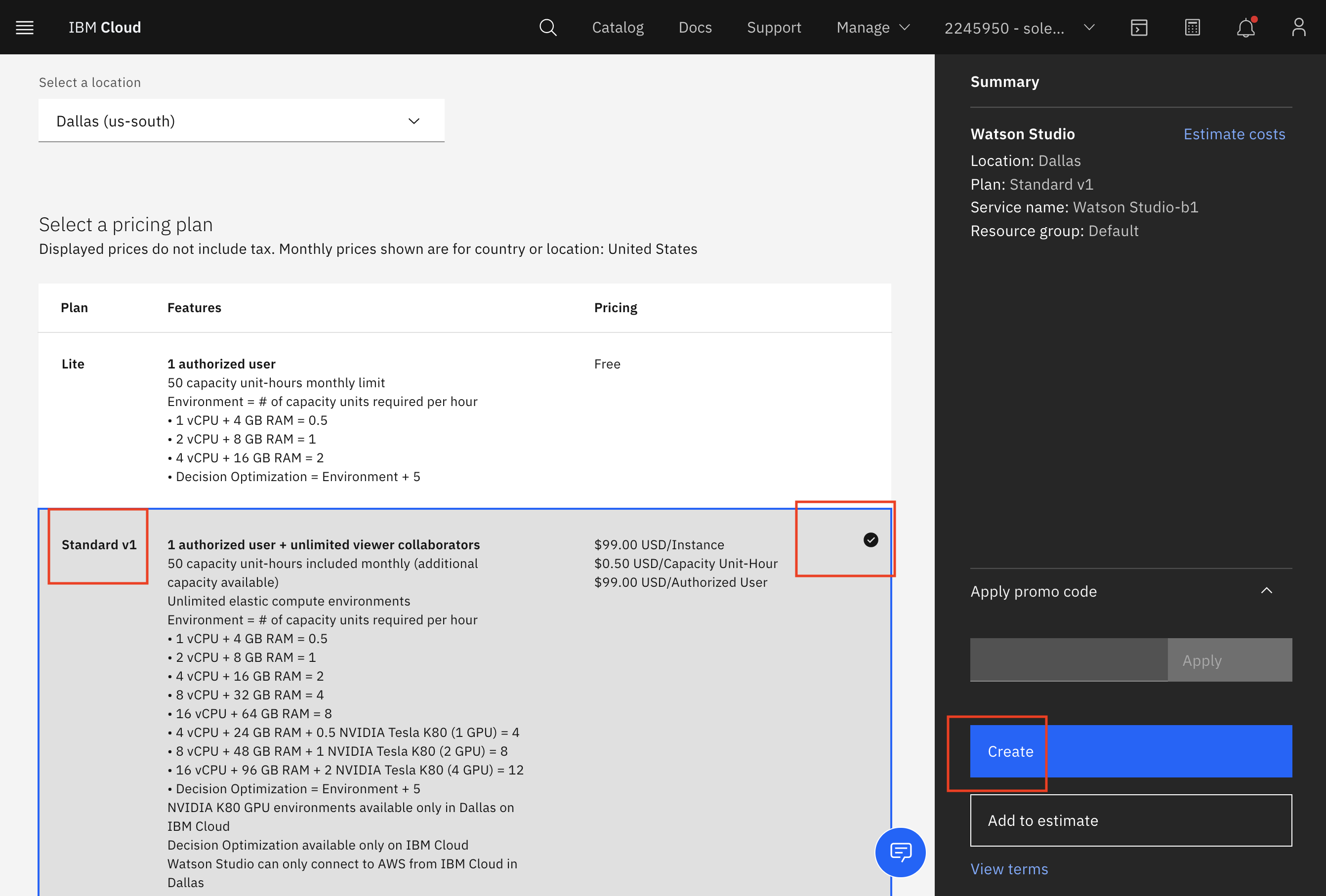The width and height of the screenshot is (1326, 896).
Task: Open the search interface icon
Action: click(548, 27)
